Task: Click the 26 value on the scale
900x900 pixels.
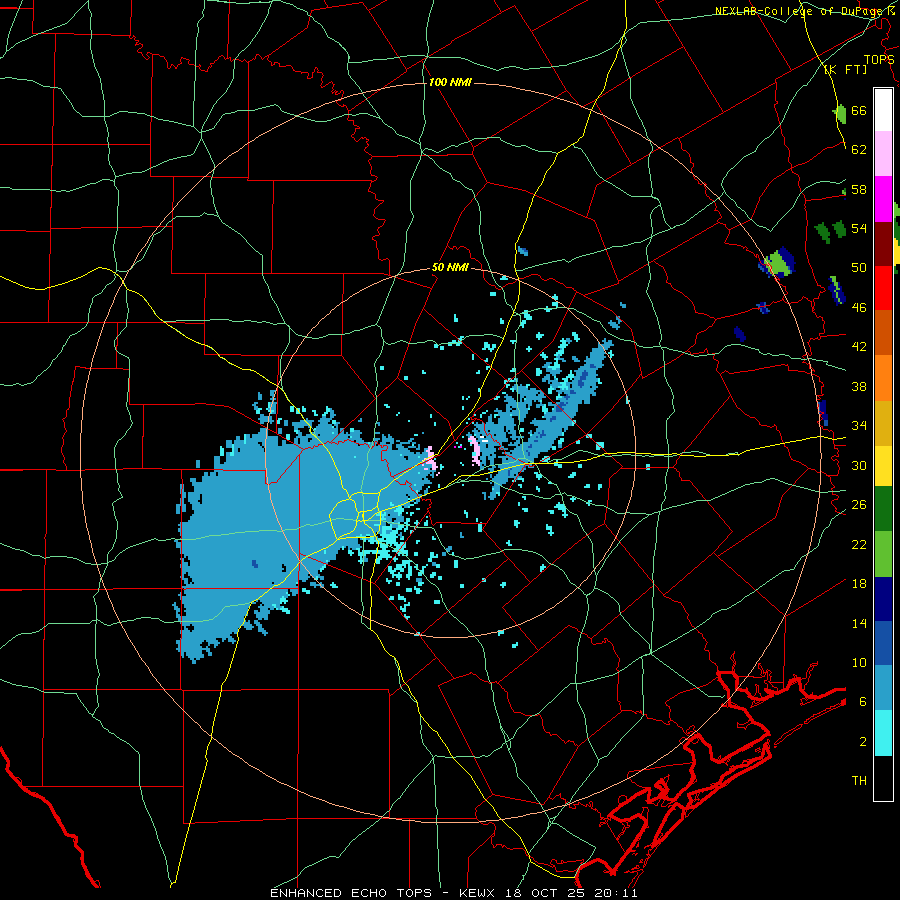Action: coord(859,505)
